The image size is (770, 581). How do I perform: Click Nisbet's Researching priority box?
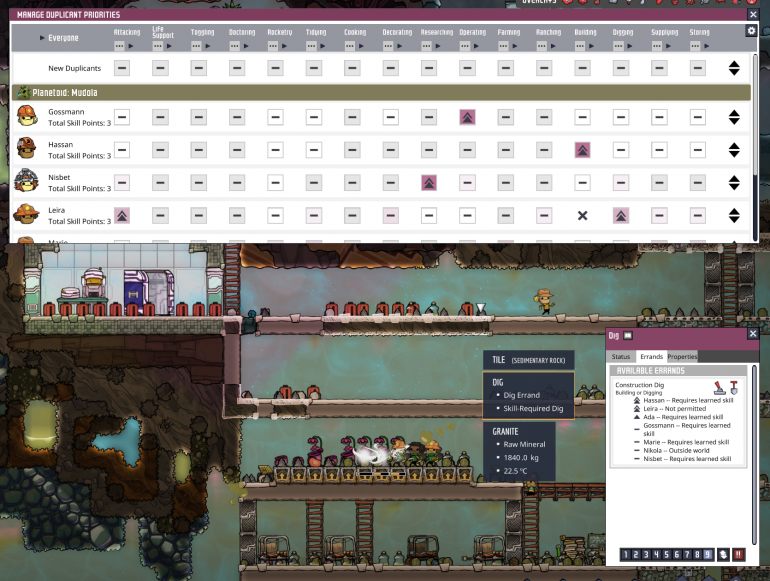(428, 182)
